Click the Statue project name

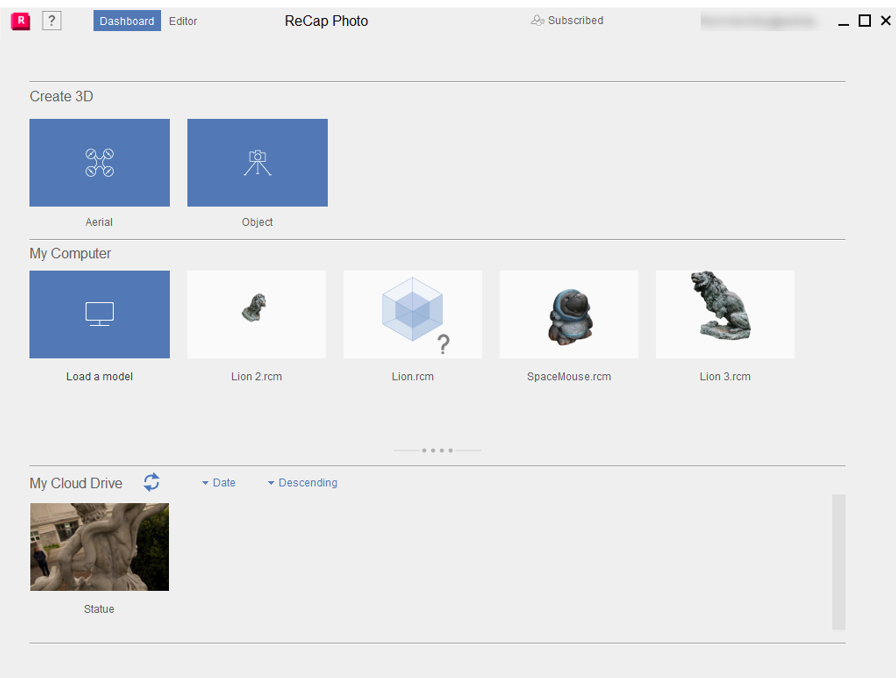(x=99, y=609)
